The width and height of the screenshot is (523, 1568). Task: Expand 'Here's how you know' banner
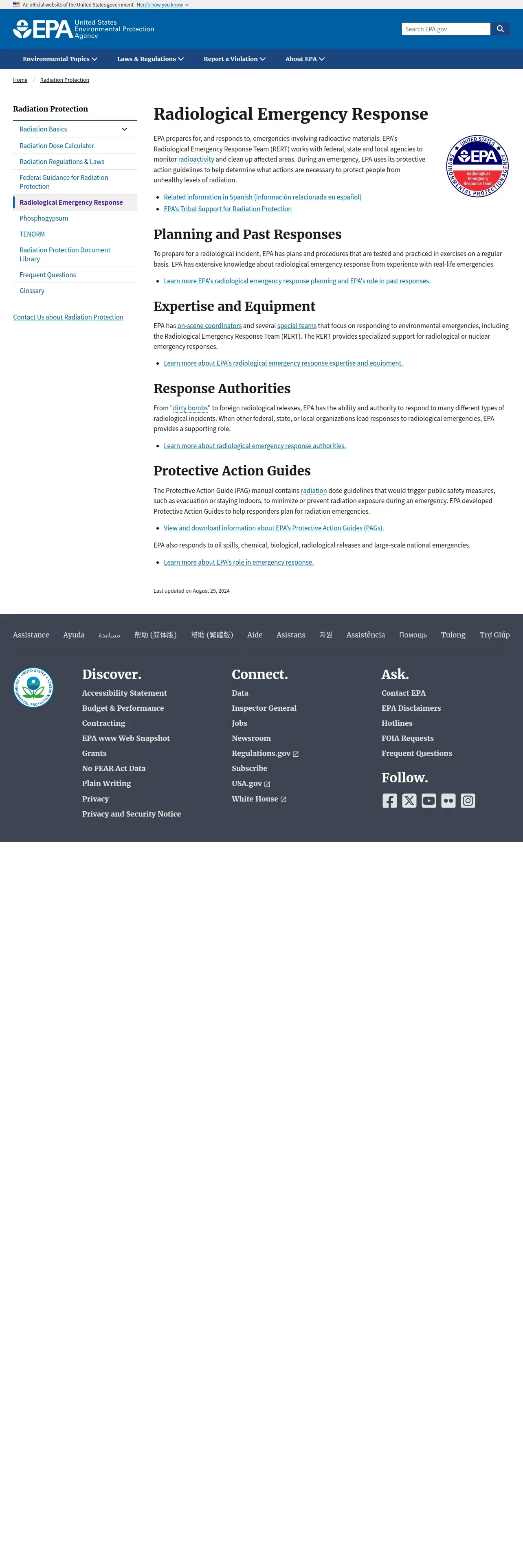tap(163, 4)
